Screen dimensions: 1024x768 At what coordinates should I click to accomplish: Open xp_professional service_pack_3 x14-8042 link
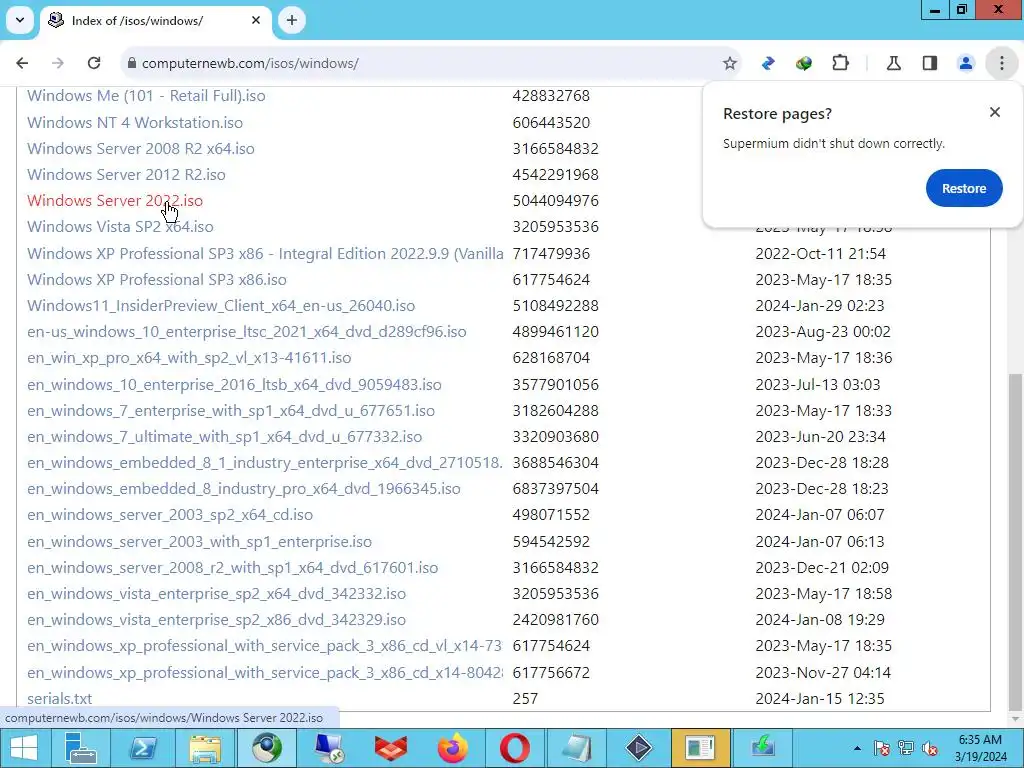pyautogui.click(x=265, y=673)
